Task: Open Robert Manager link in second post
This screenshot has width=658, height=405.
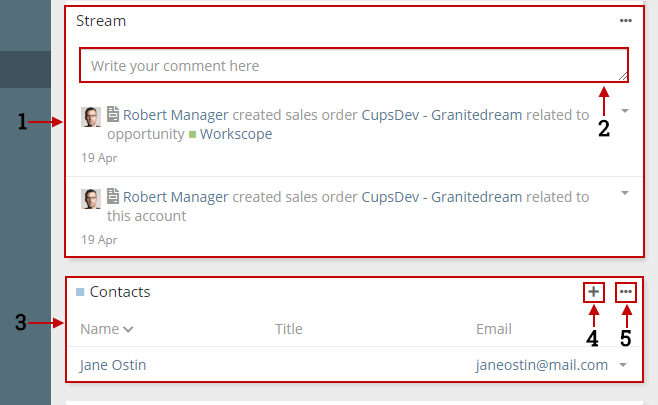Action: point(175,196)
